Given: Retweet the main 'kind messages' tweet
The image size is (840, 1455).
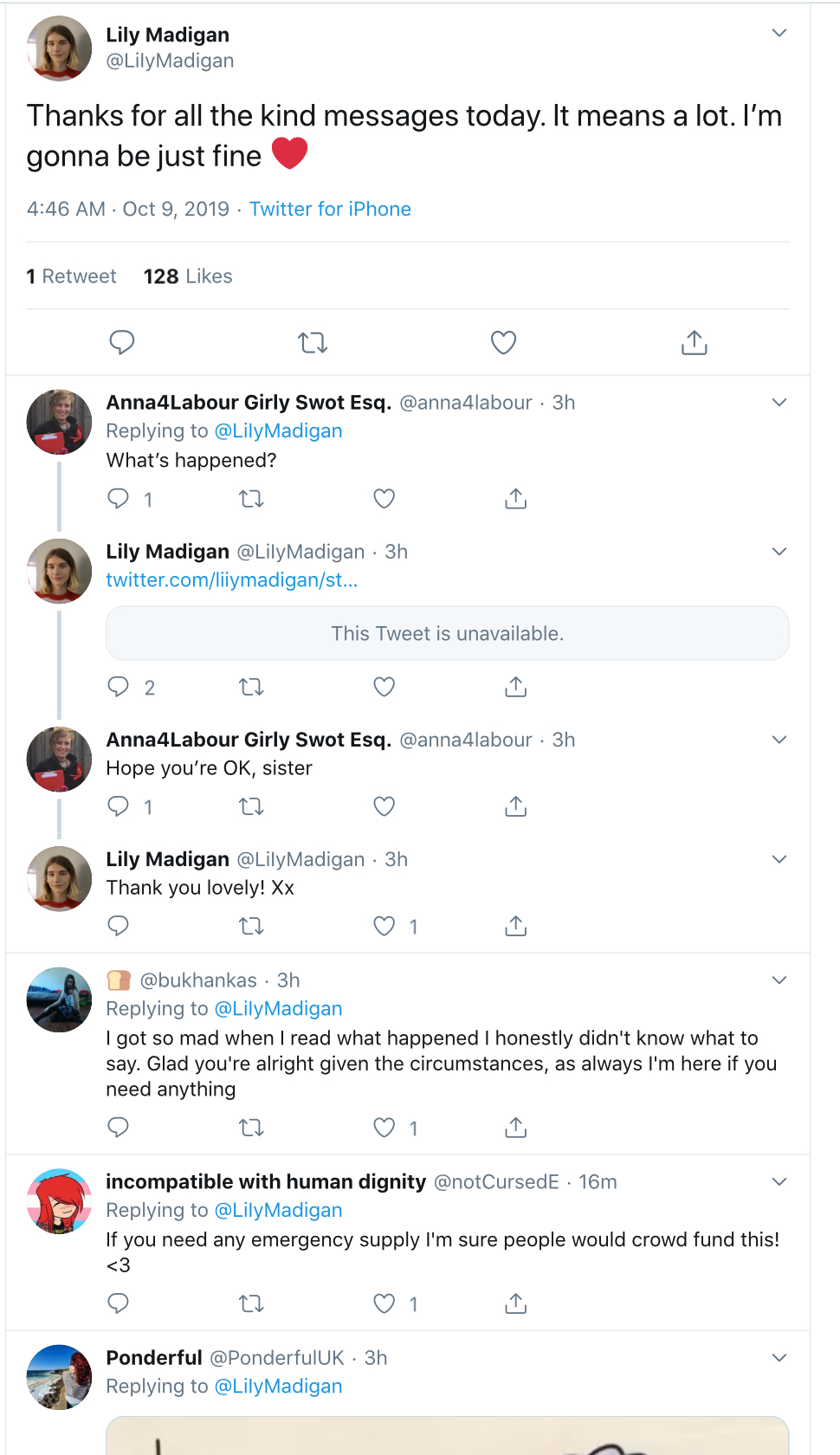Looking at the screenshot, I should [x=313, y=343].
